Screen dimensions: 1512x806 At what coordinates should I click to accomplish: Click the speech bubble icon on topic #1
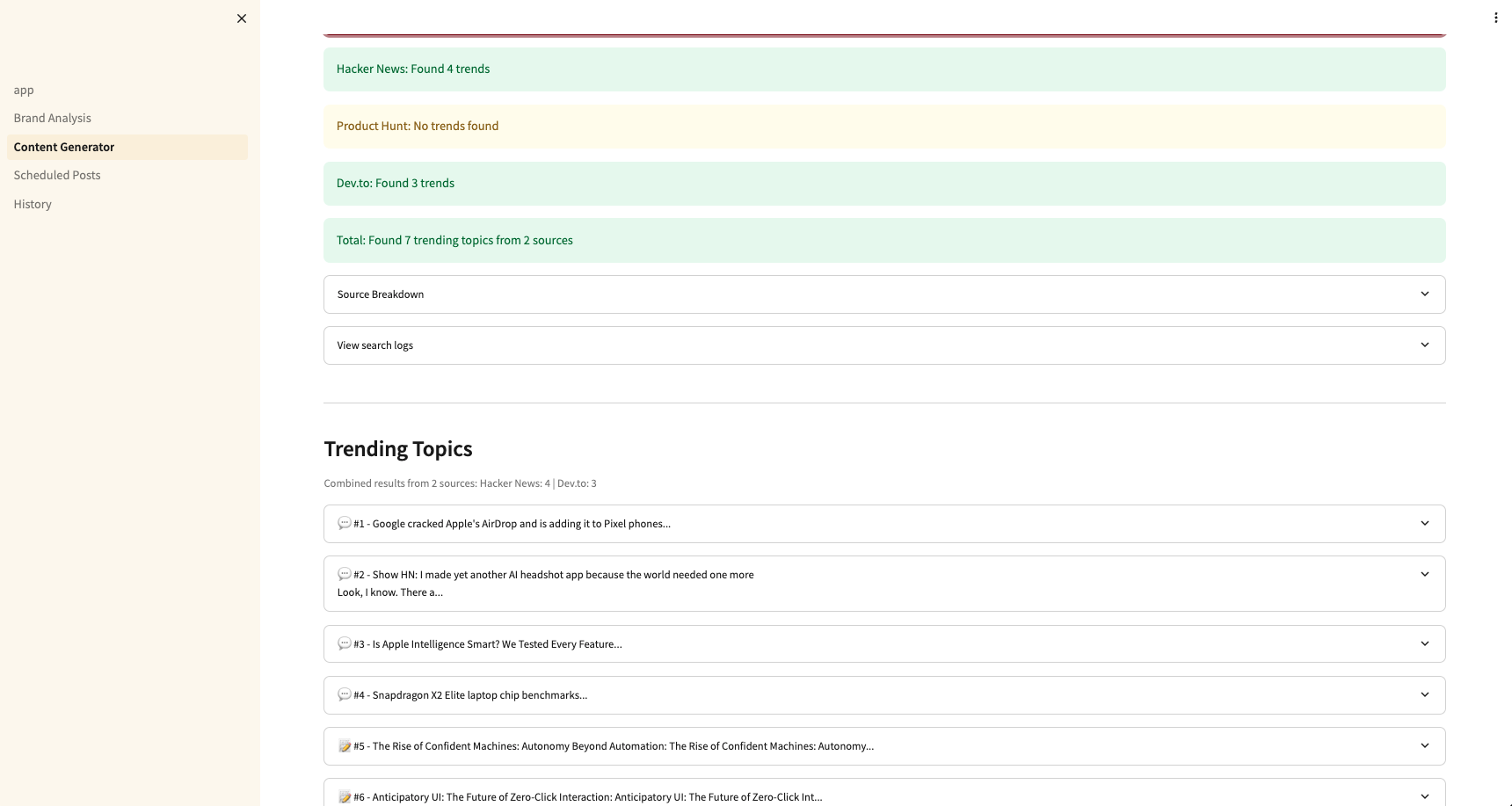pyautogui.click(x=345, y=524)
